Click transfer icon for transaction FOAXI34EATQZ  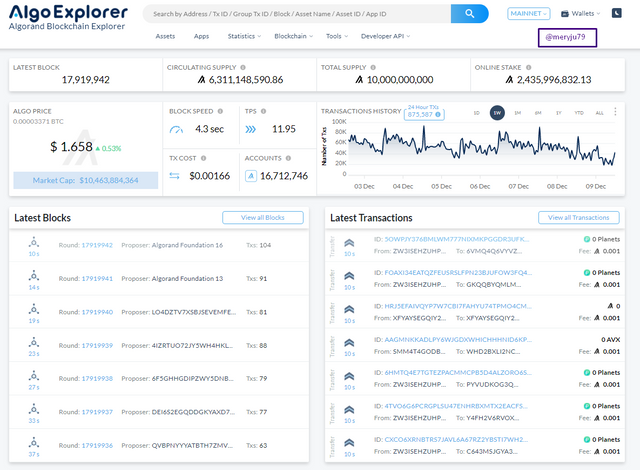(x=349, y=276)
